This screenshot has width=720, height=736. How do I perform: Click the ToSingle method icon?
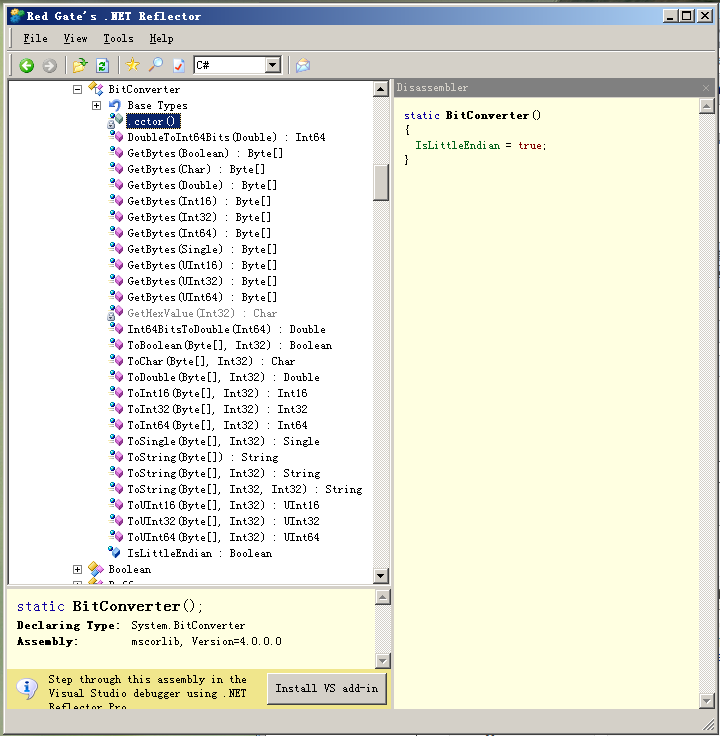(x=116, y=441)
